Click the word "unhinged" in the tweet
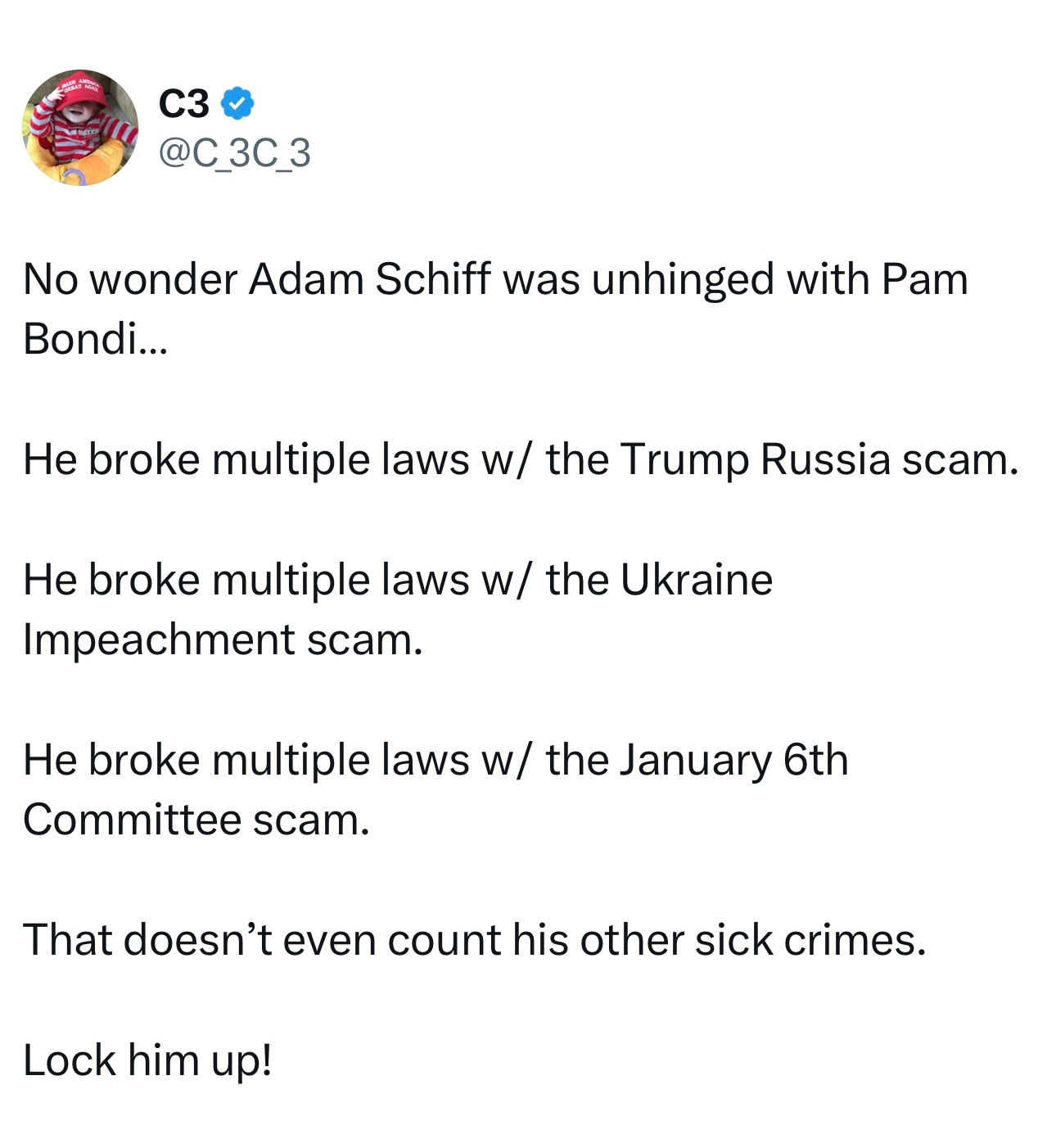This screenshot has width=1056, height=1148. (x=682, y=279)
